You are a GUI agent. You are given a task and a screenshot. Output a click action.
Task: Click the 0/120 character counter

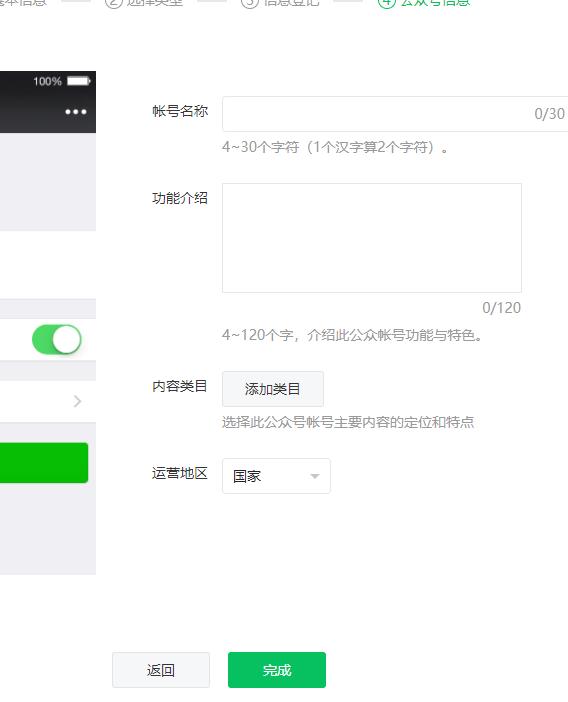coord(502,308)
